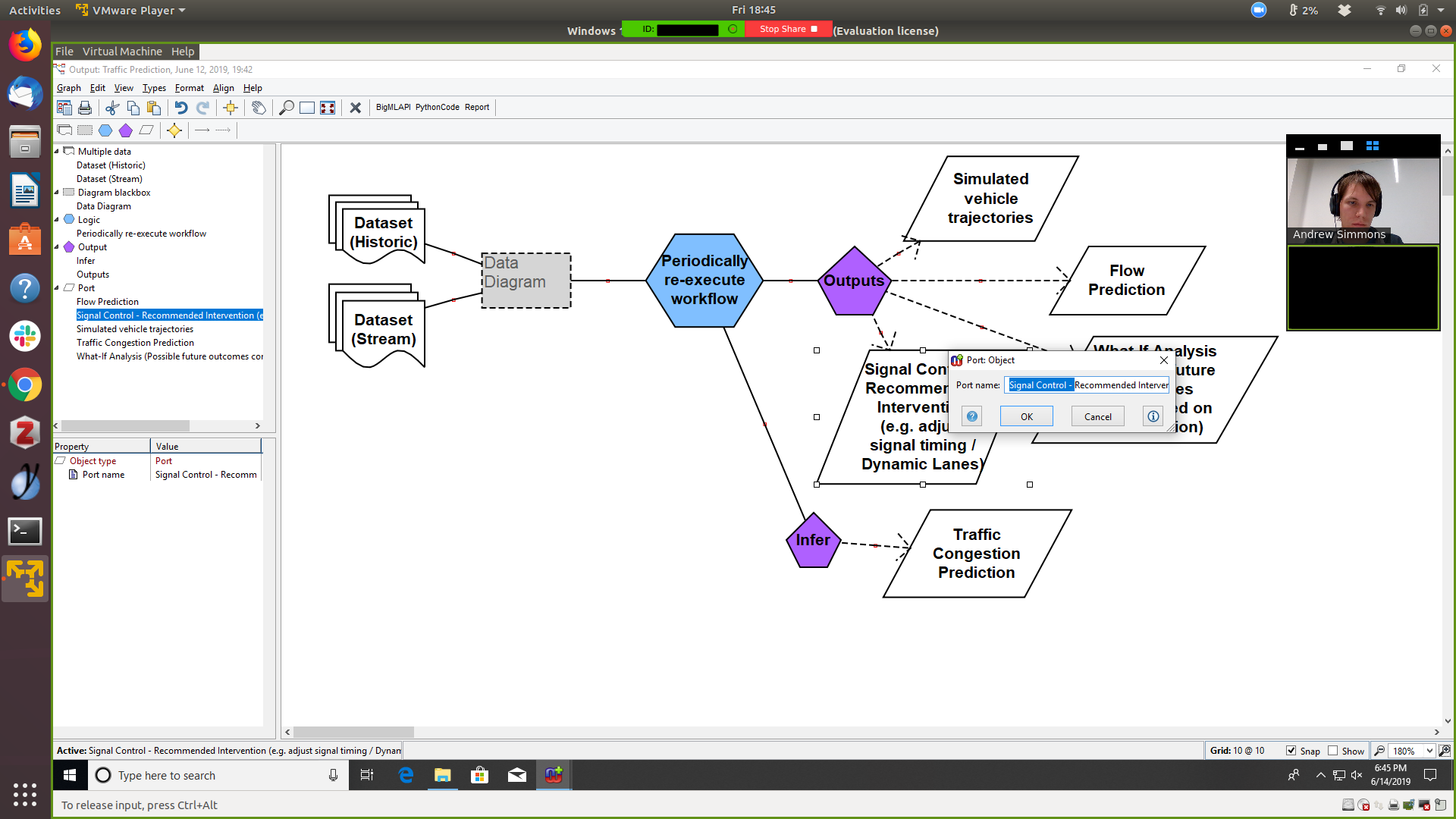The image size is (1456, 819).
Task: Select Traffic Congestion Prediction in tree
Action: pyautogui.click(x=135, y=343)
